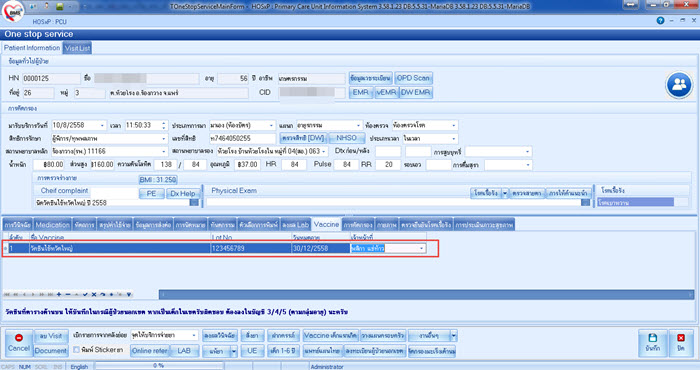Click the red Cancel button icon
The width and height of the screenshot is (700, 370).
(19, 338)
